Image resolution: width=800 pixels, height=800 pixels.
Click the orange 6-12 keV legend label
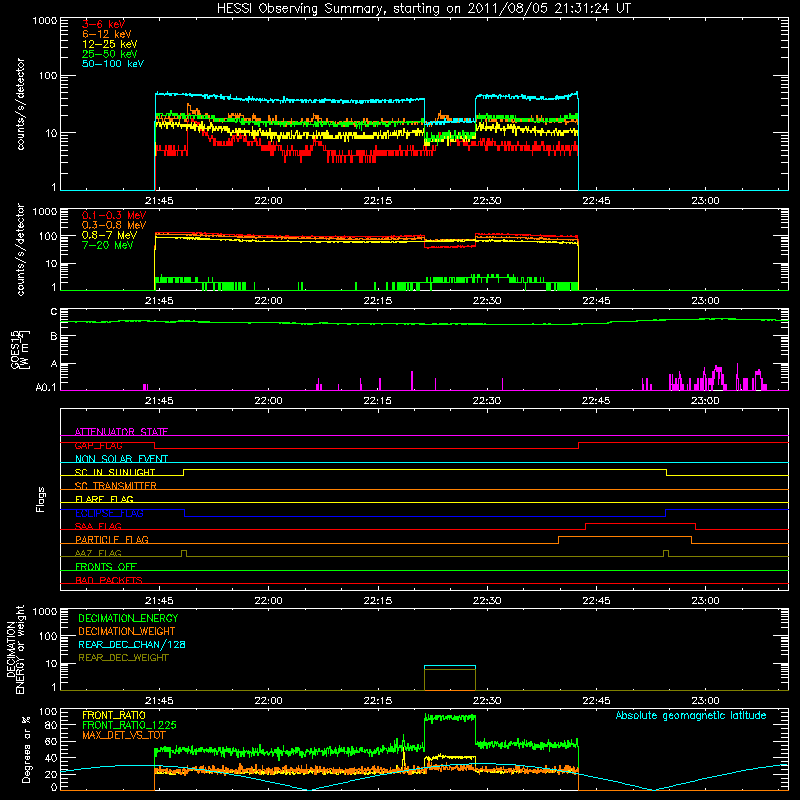click(x=107, y=34)
